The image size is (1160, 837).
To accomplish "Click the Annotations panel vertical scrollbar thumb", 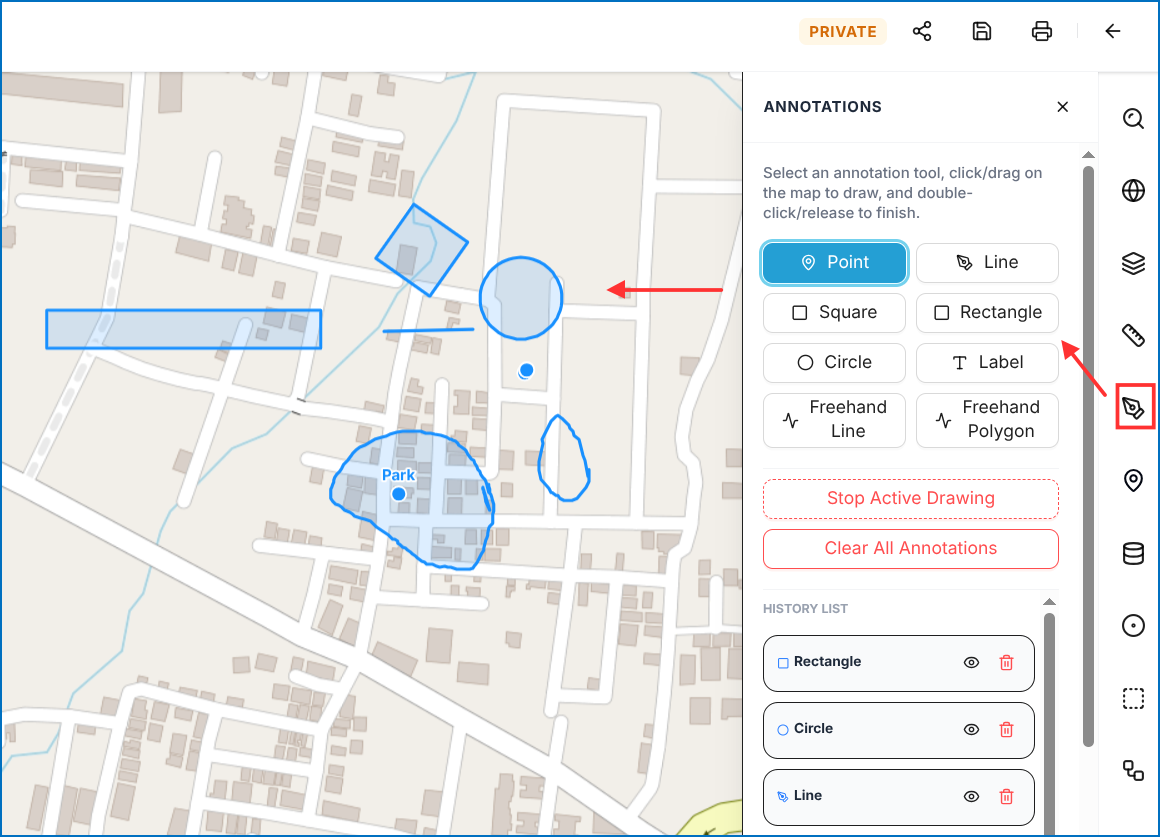I will (x=1088, y=457).
